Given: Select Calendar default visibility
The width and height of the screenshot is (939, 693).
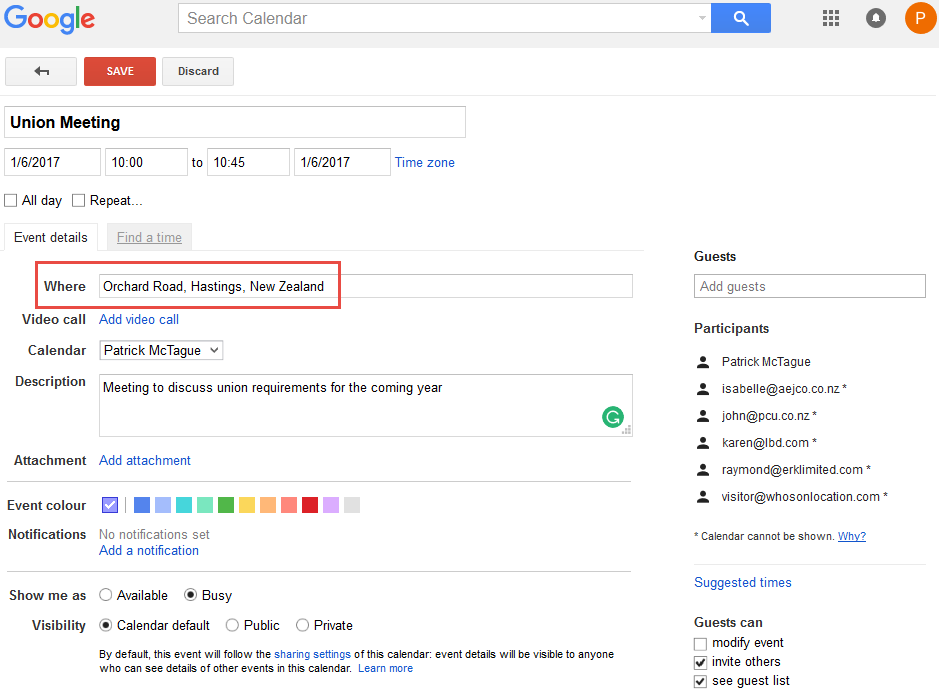Looking at the screenshot, I should click(105, 625).
